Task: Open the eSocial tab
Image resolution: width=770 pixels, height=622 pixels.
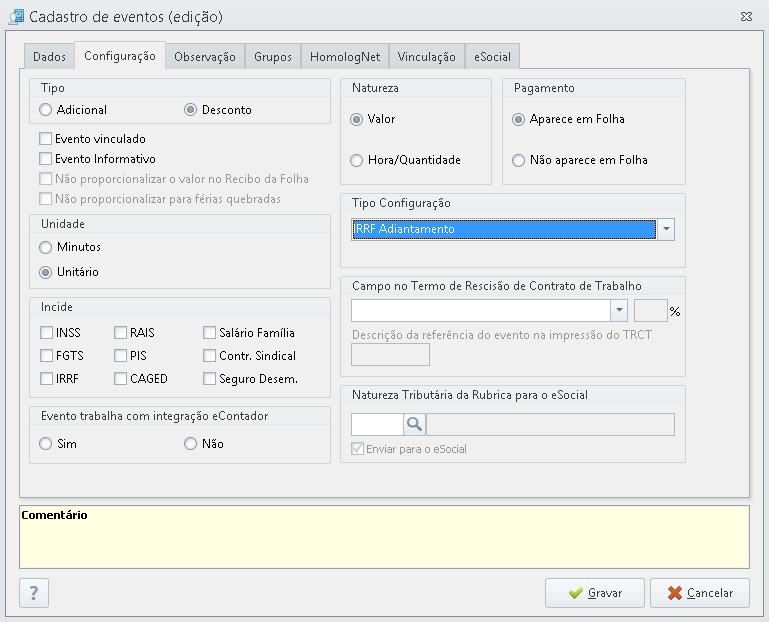Action: pos(492,57)
